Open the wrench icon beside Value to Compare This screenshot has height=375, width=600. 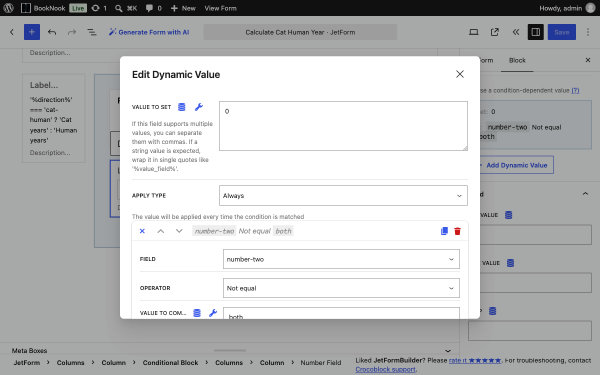[x=213, y=313]
